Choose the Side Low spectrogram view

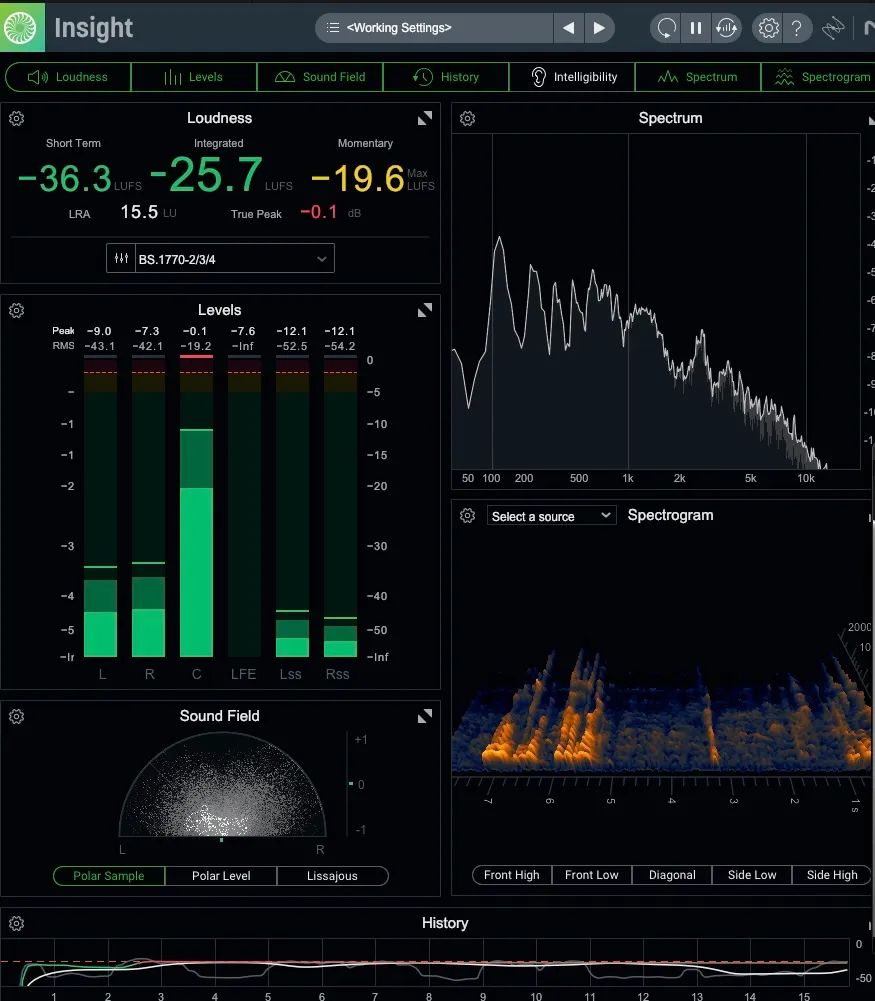coord(752,875)
